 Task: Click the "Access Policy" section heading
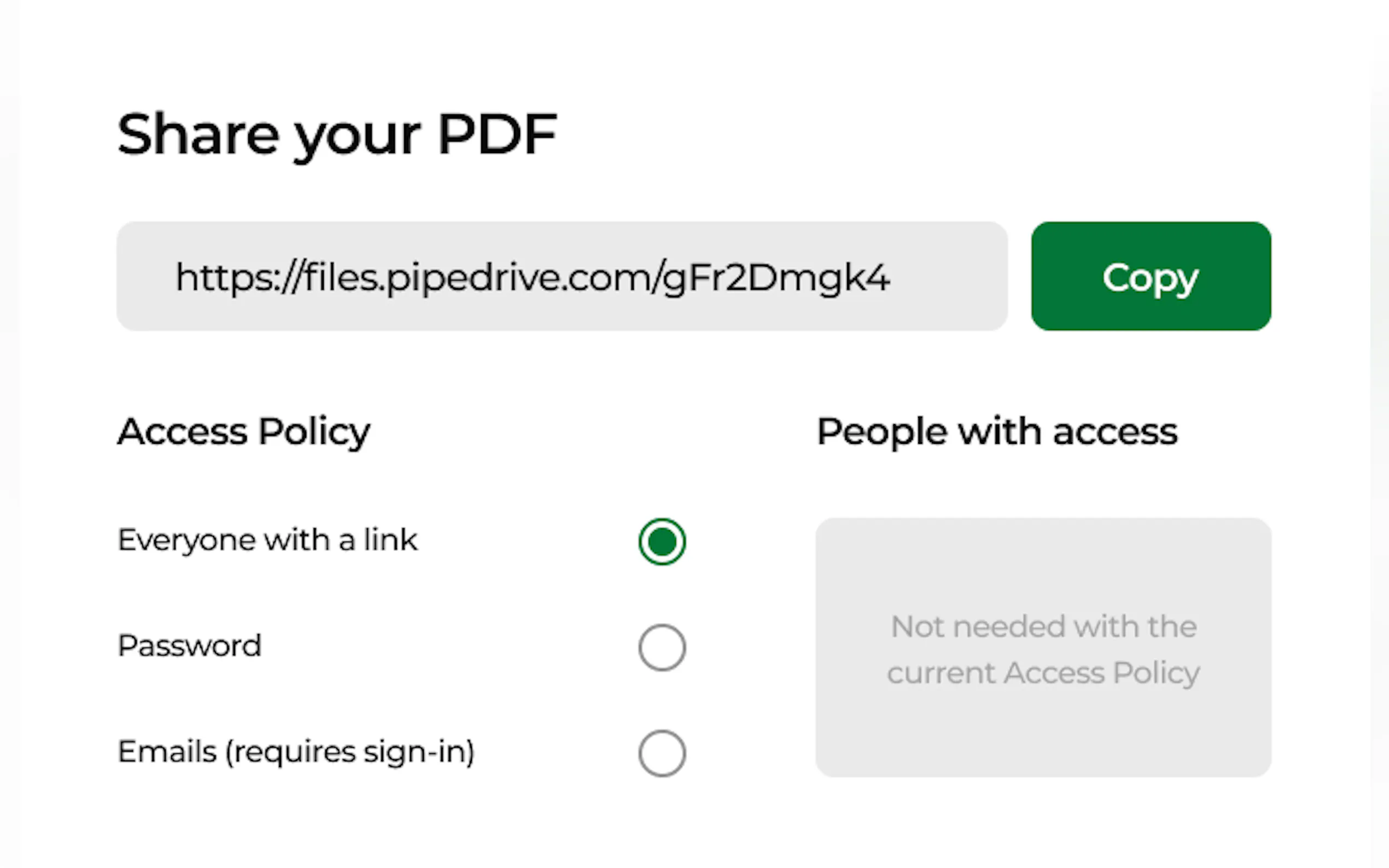pos(243,432)
